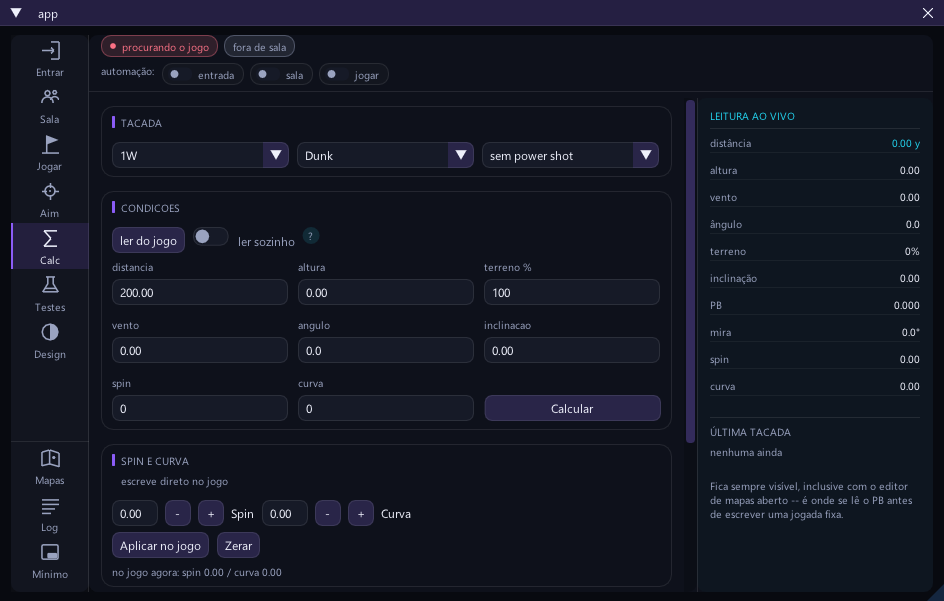Open the Design contrast icon

(50, 332)
